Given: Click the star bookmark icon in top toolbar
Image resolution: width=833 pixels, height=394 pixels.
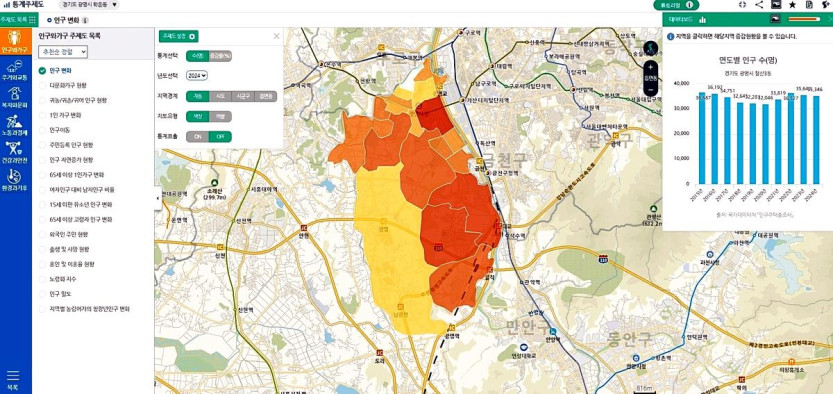Looking at the screenshot, I should [792, 4].
